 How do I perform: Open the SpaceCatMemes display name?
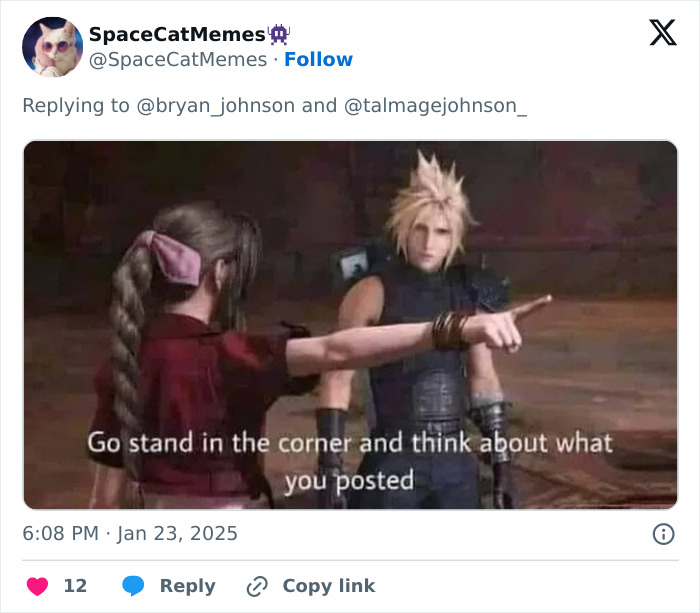point(177,34)
